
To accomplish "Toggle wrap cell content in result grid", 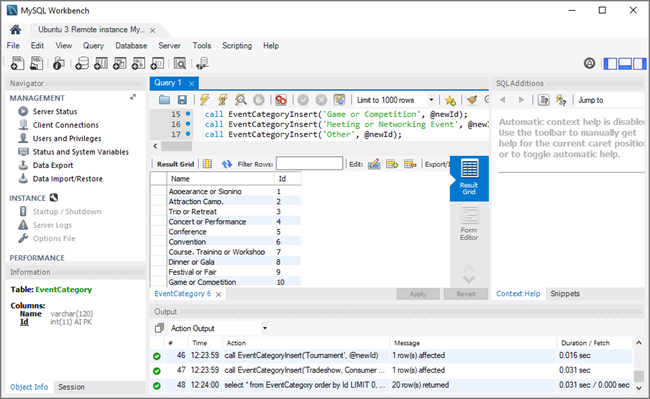I will click(x=208, y=164).
